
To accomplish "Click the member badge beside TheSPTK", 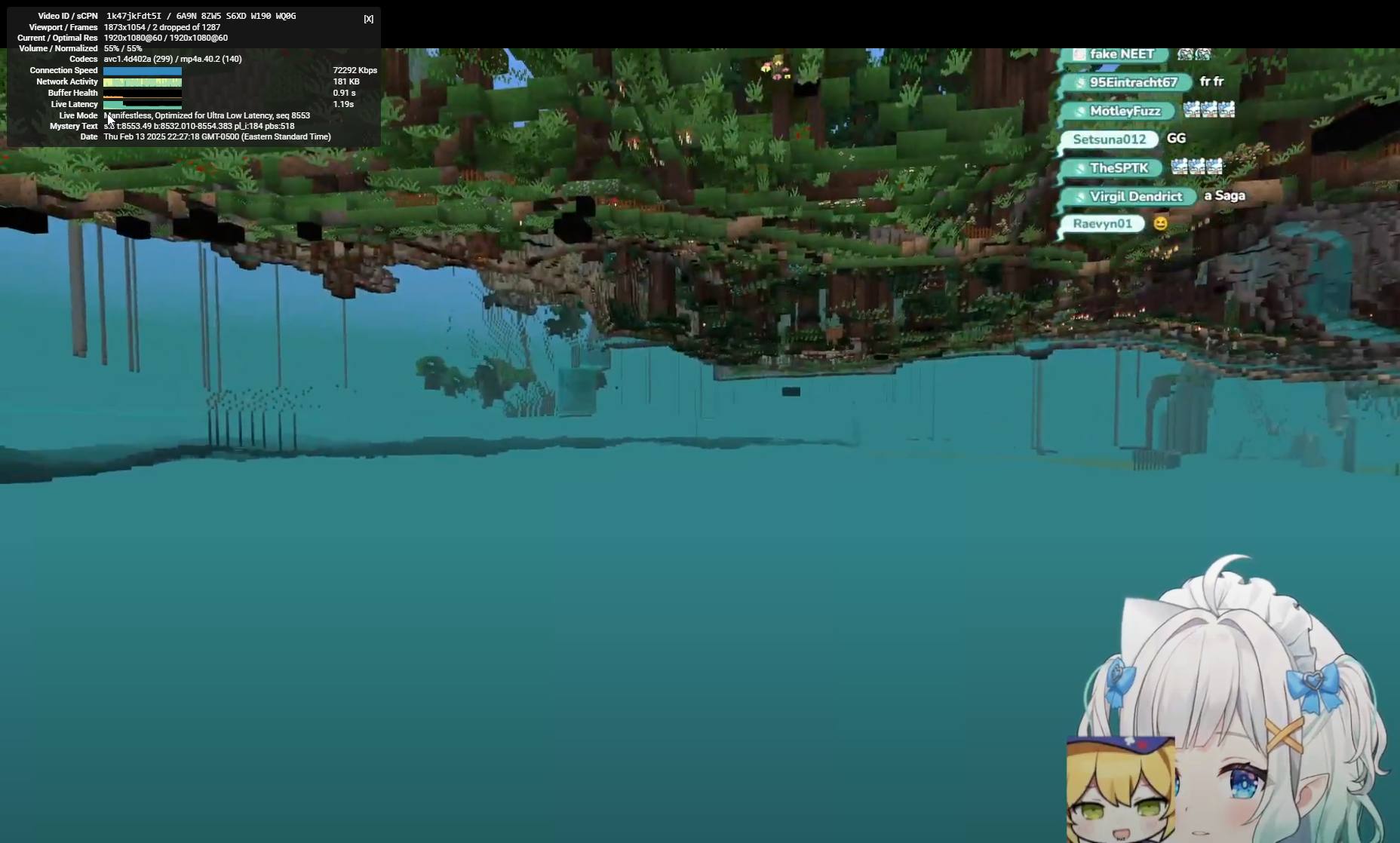I will coord(1080,168).
